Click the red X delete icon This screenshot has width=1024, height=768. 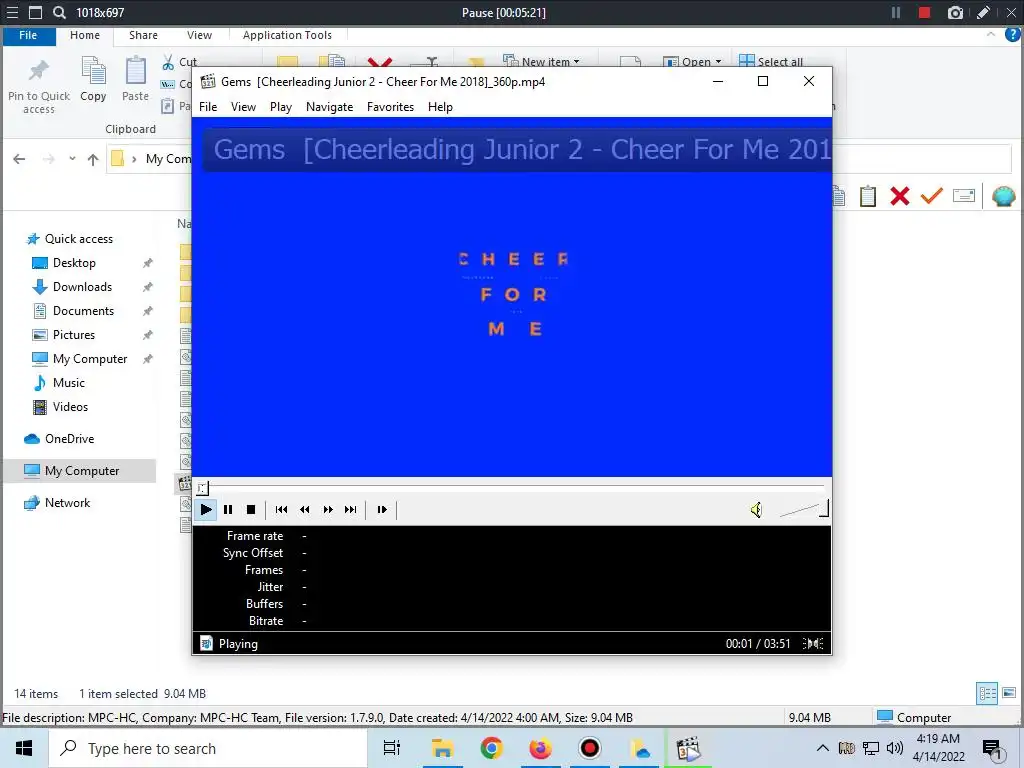pos(900,196)
